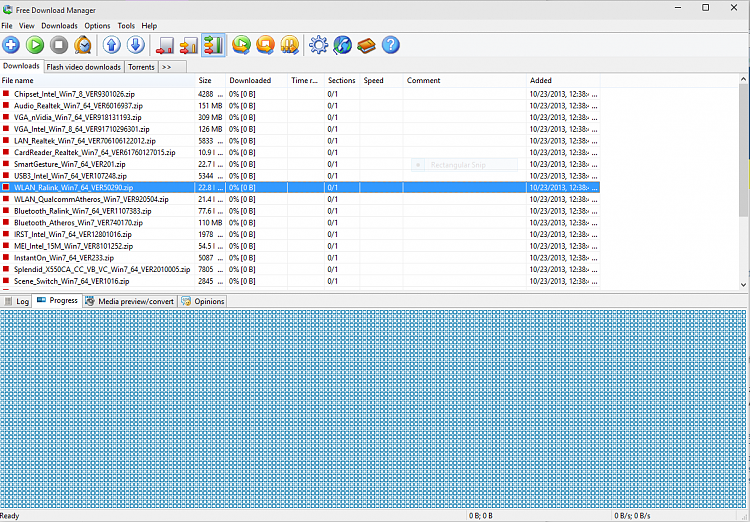Screen dimensions: 750x522
Task: Switch to the Torrents tab
Action: pos(141,67)
